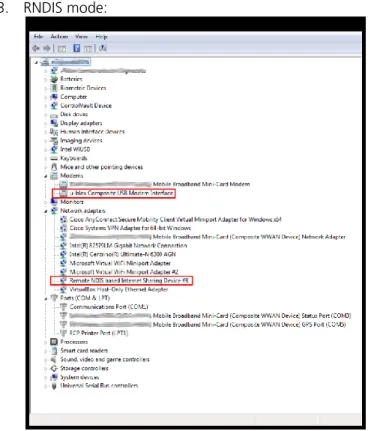
Task: Collapse the Network adapters node
Action: [x=46, y=211]
